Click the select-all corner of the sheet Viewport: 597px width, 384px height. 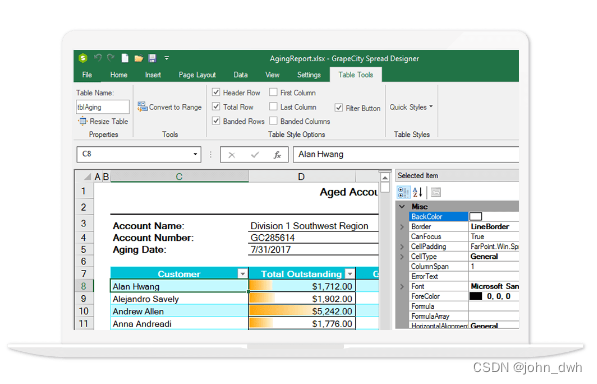coord(85,177)
